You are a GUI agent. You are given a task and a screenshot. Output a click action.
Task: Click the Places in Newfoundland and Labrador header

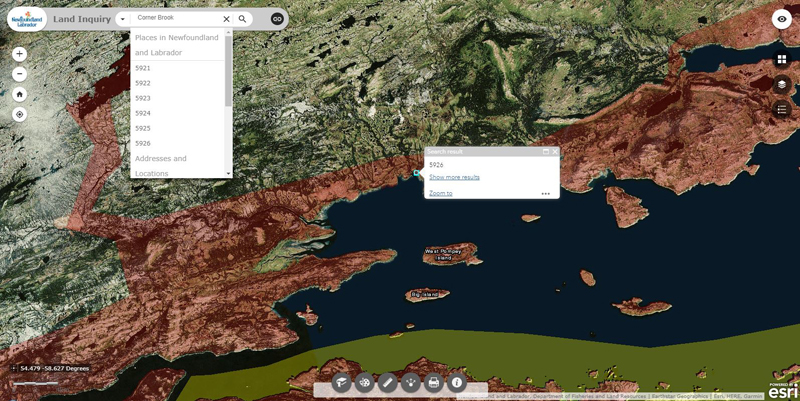click(177, 45)
